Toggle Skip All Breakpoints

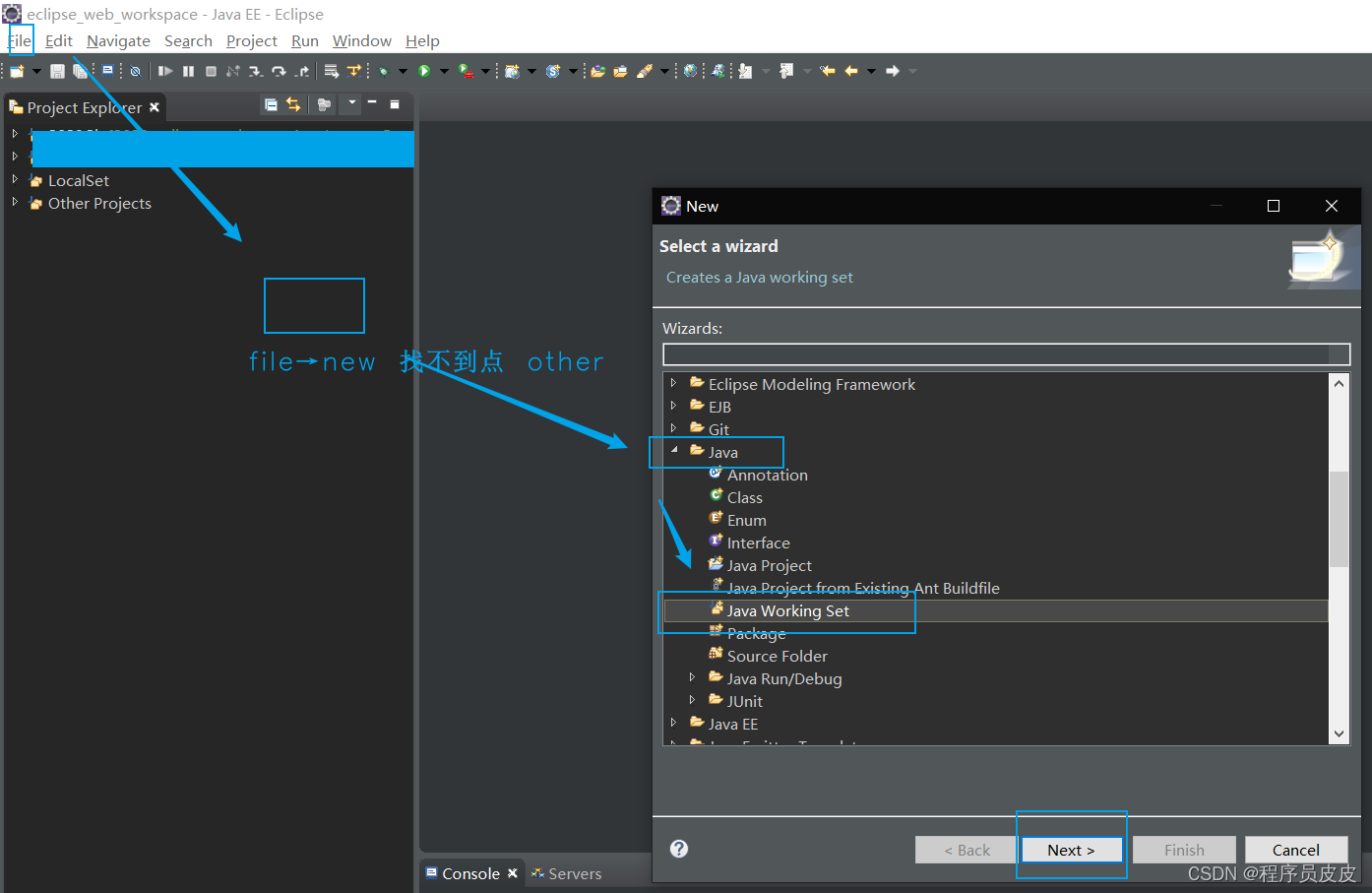135,70
